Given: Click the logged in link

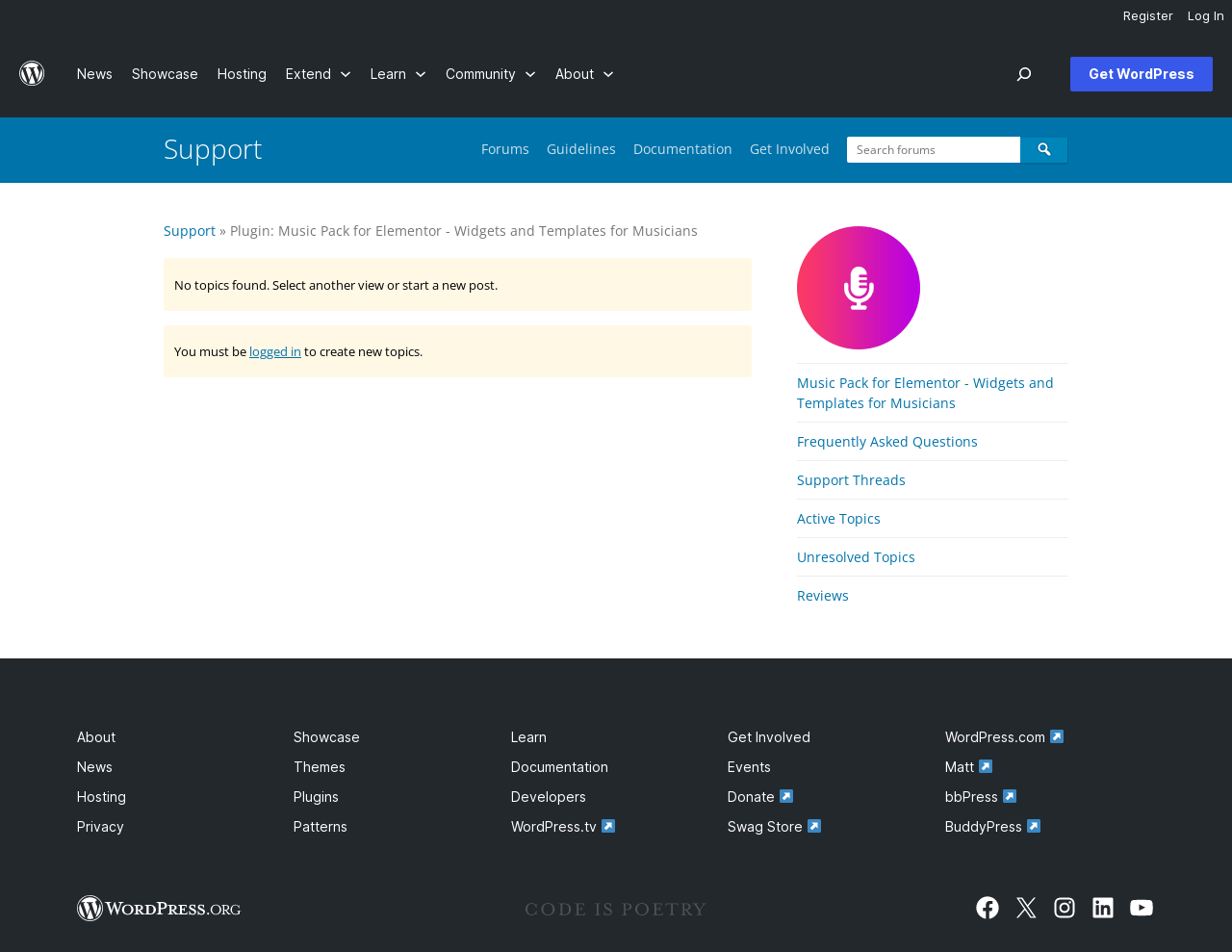Looking at the screenshot, I should (275, 351).
